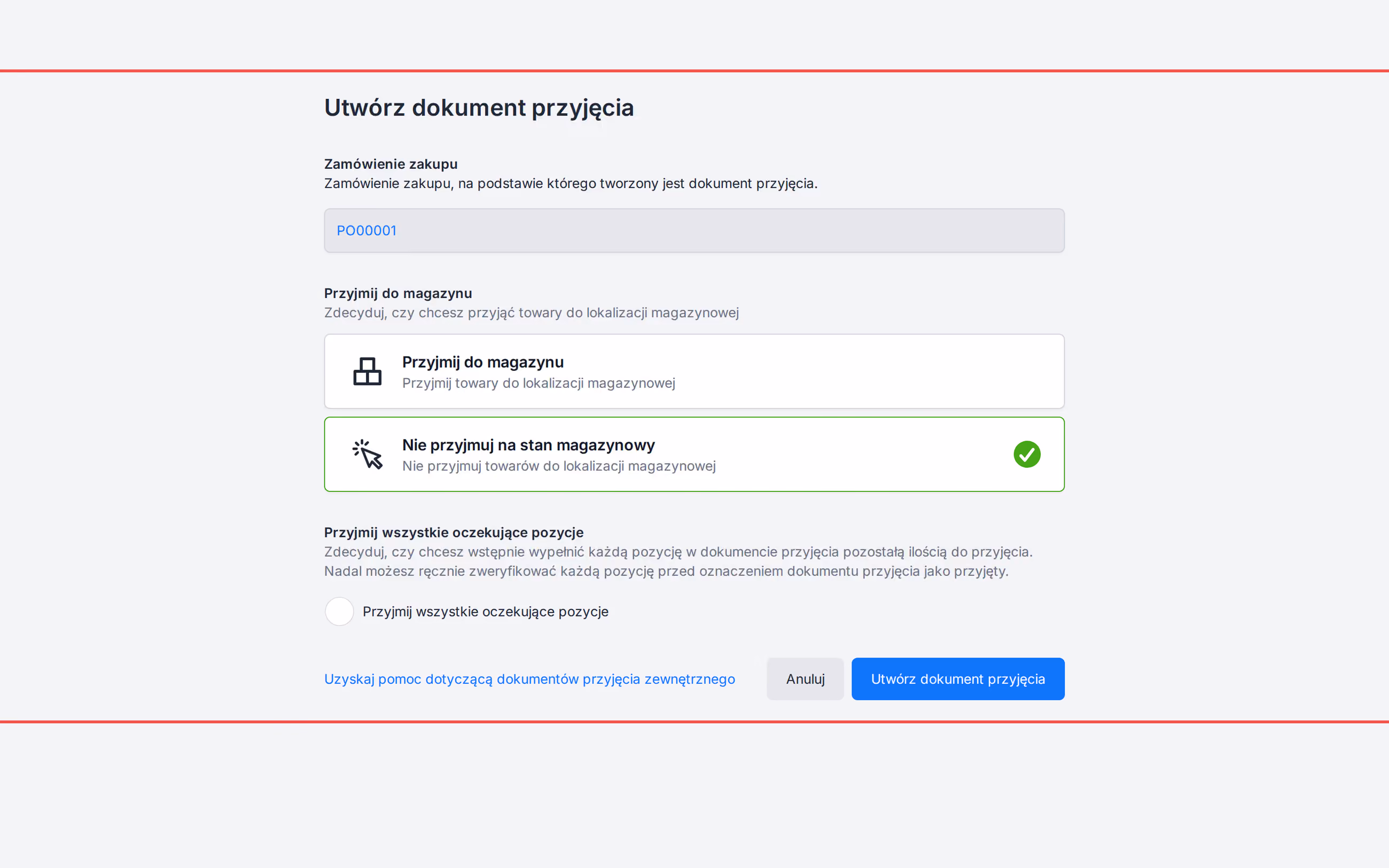Click the 'Anuluj' button

coord(805,679)
